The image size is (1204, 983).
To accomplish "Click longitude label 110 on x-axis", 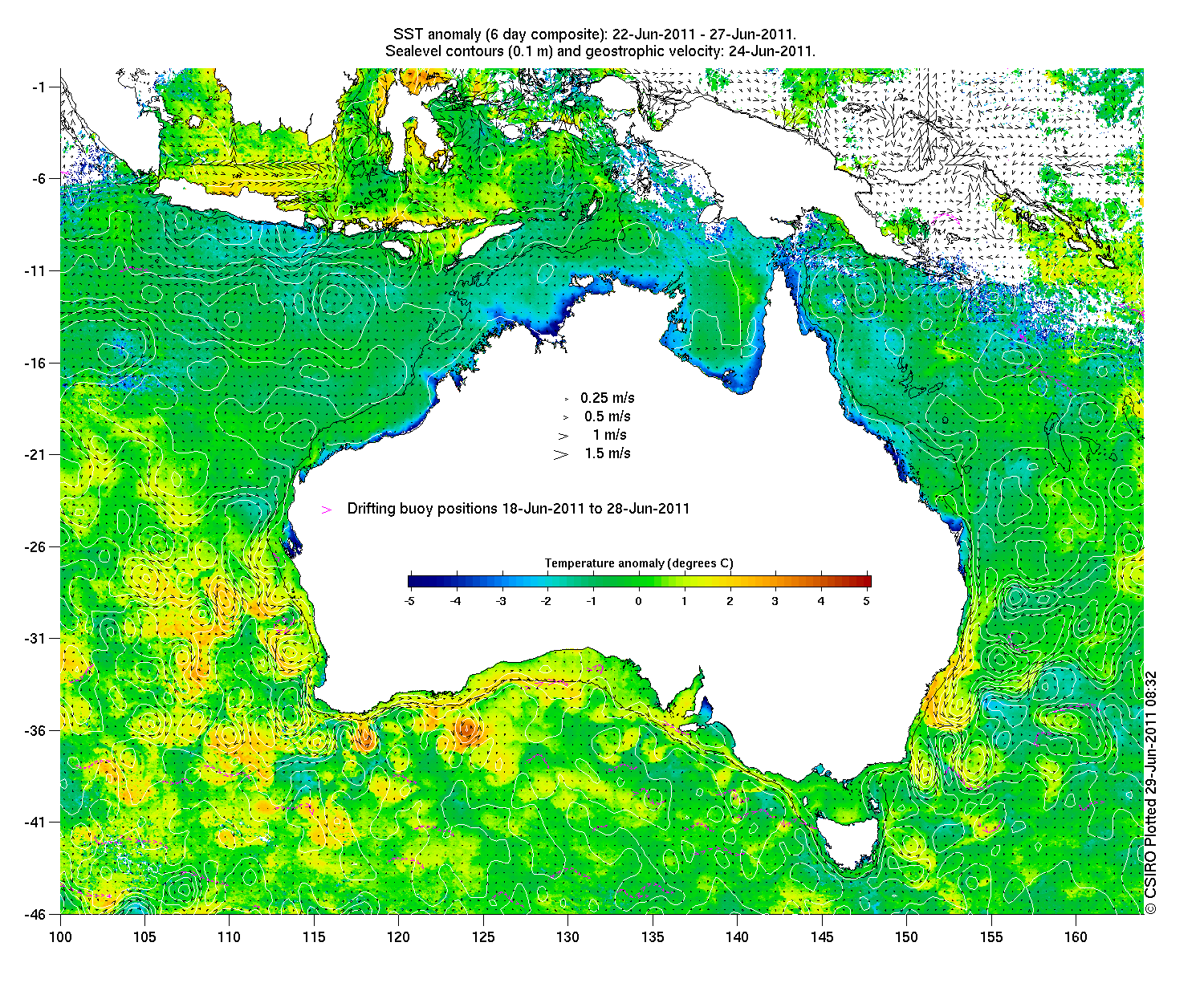I will (230, 937).
